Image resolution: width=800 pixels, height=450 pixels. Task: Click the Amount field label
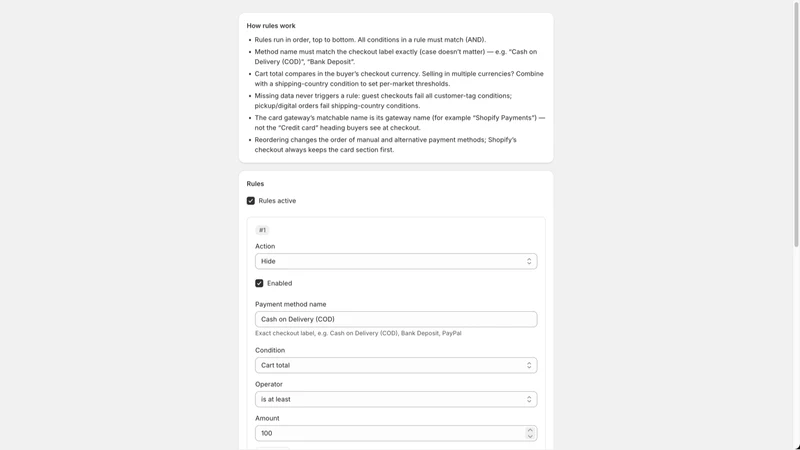point(267,418)
